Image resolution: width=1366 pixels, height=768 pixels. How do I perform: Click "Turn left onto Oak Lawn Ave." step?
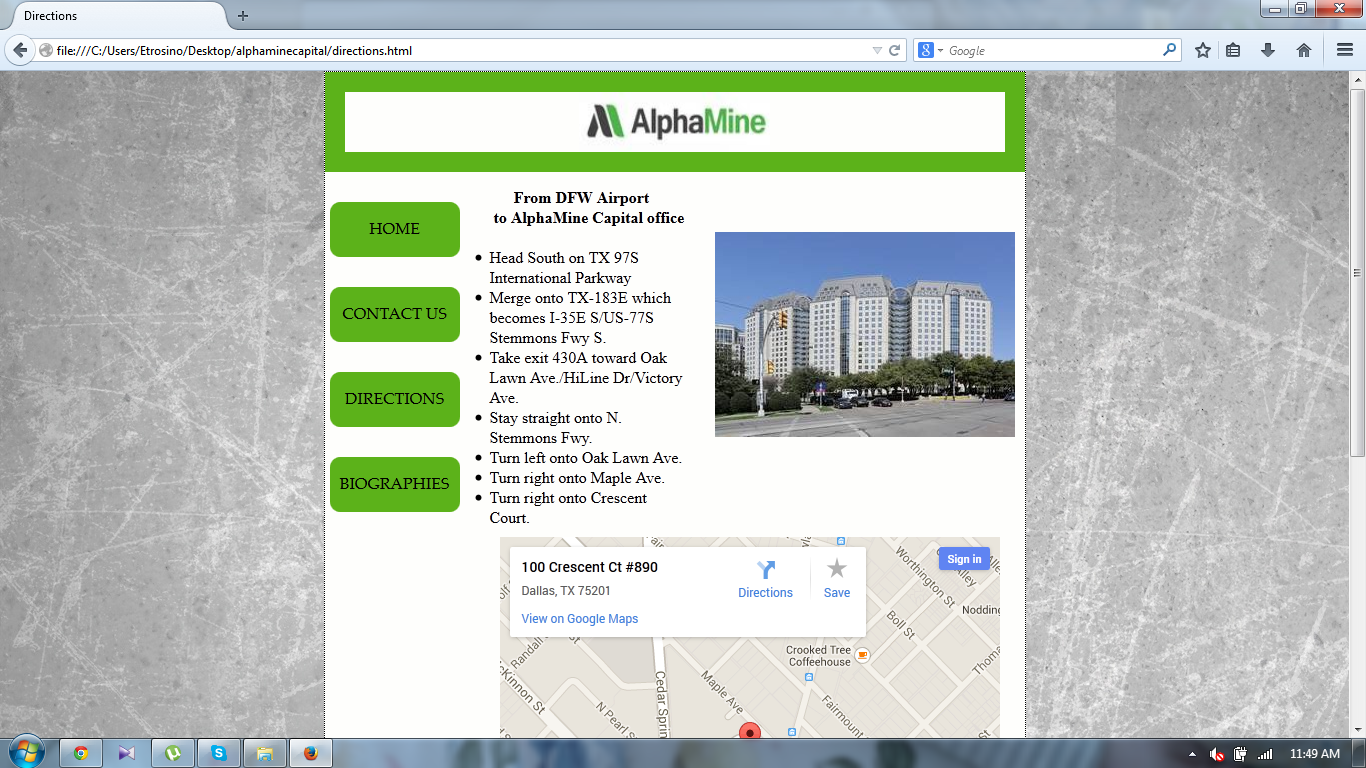[x=586, y=458]
